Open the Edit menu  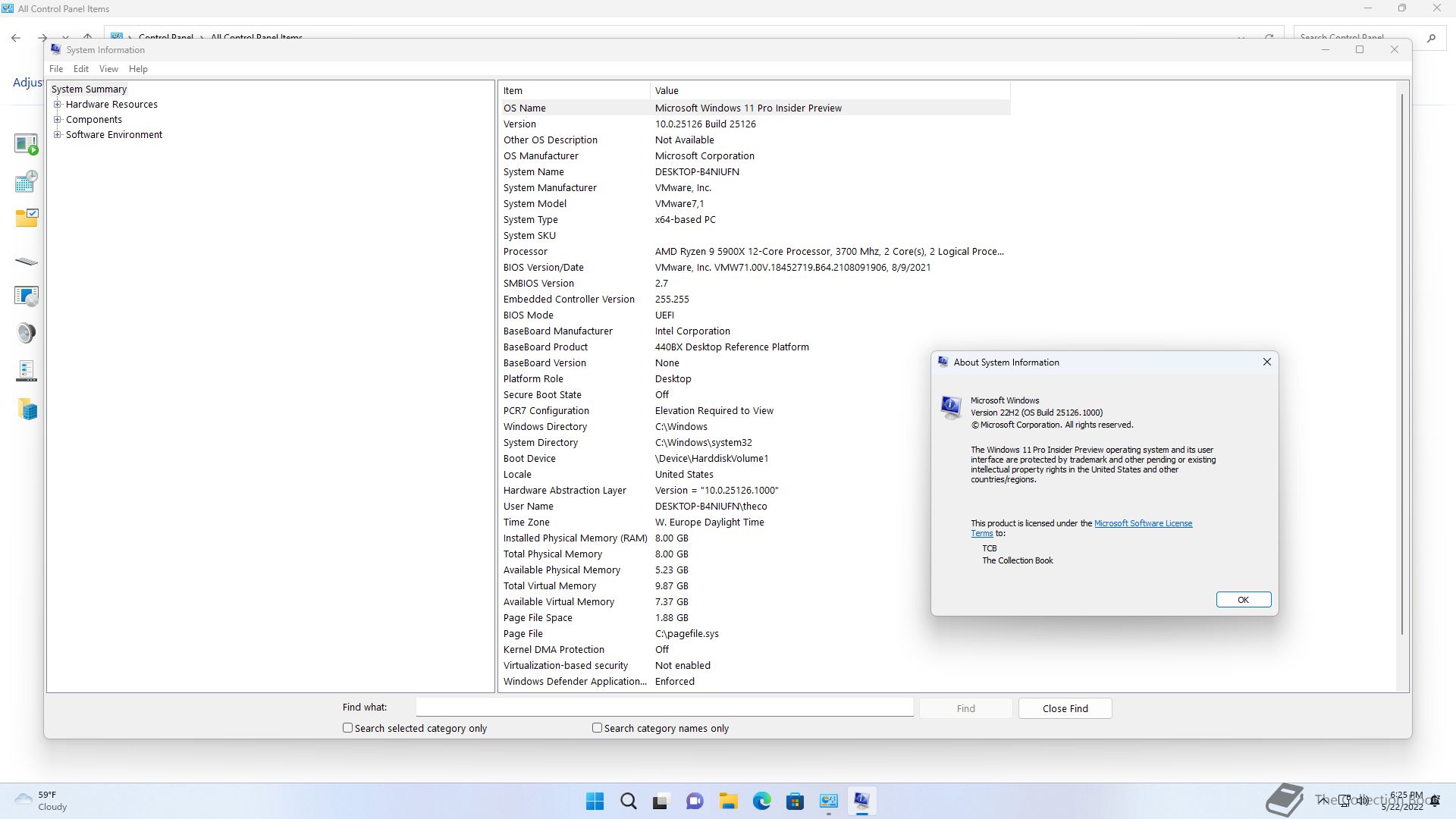click(81, 69)
